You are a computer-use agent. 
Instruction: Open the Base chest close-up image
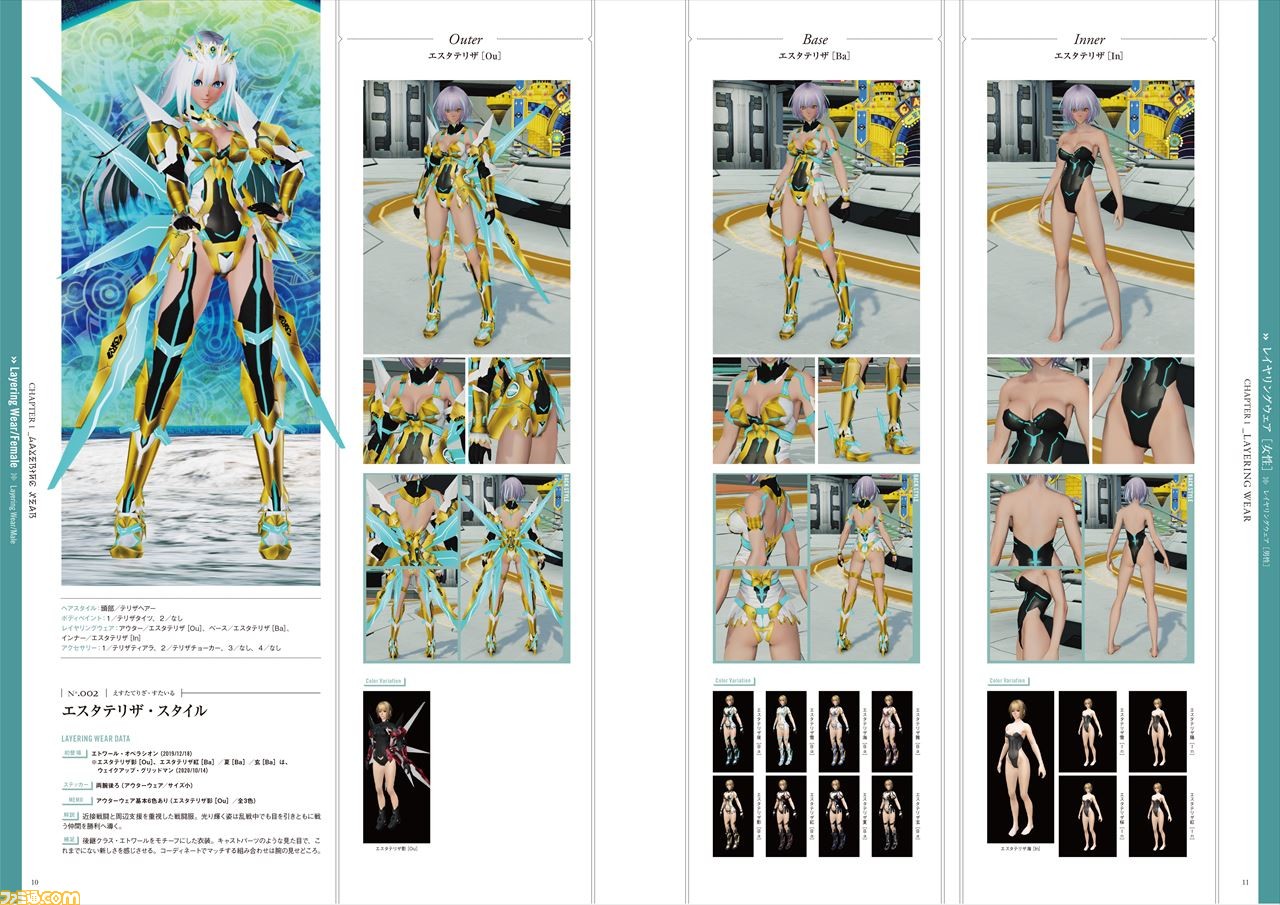pos(764,410)
